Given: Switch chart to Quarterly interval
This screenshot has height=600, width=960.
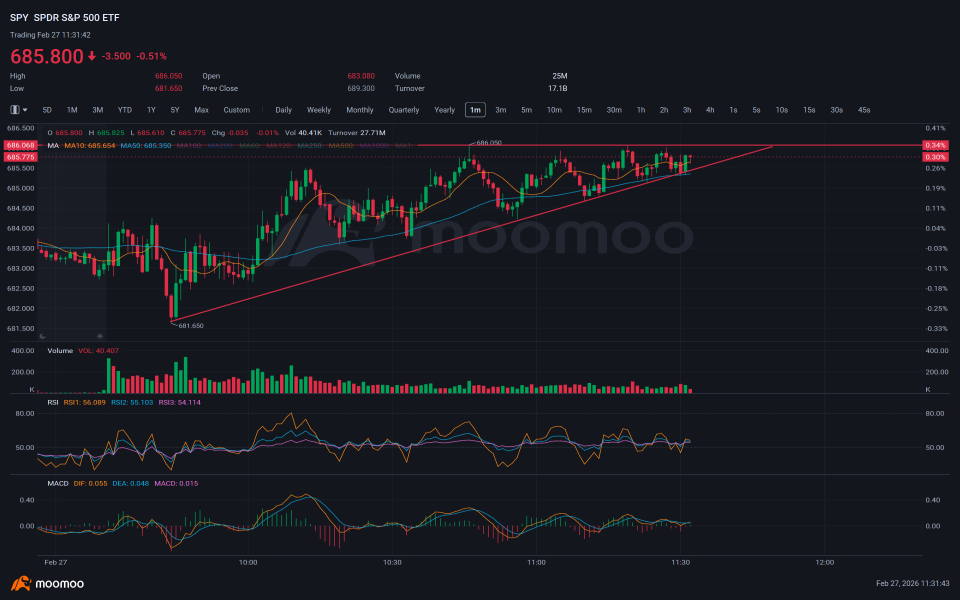Looking at the screenshot, I should point(404,110).
